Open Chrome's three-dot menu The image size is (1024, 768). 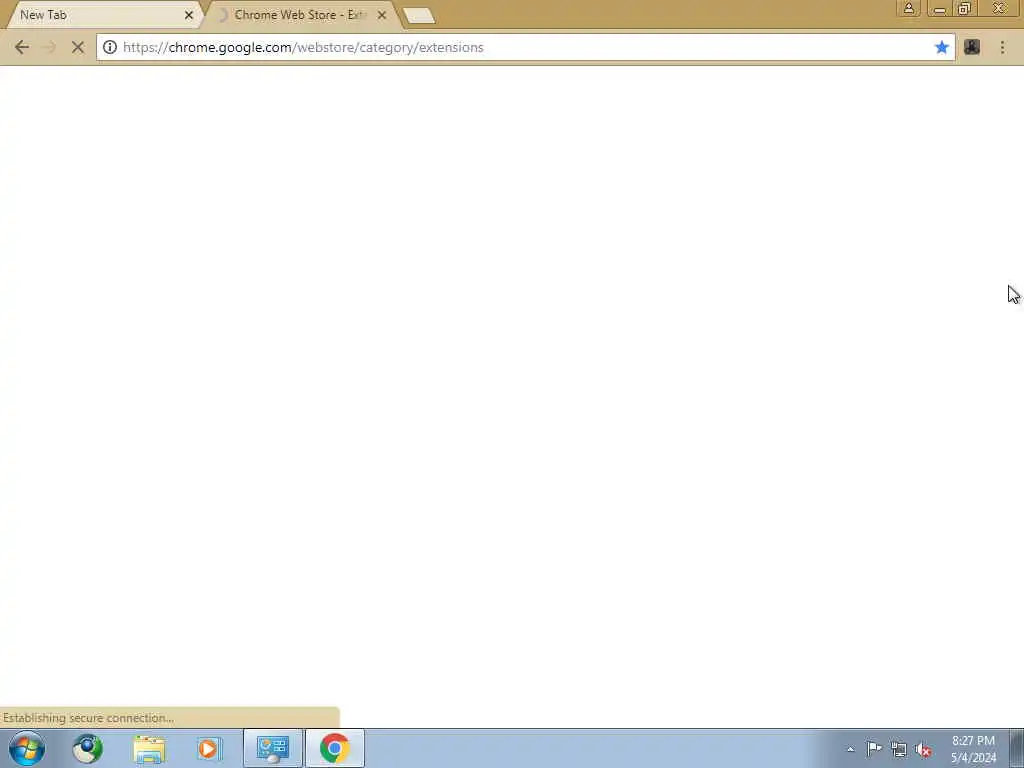coord(1002,47)
